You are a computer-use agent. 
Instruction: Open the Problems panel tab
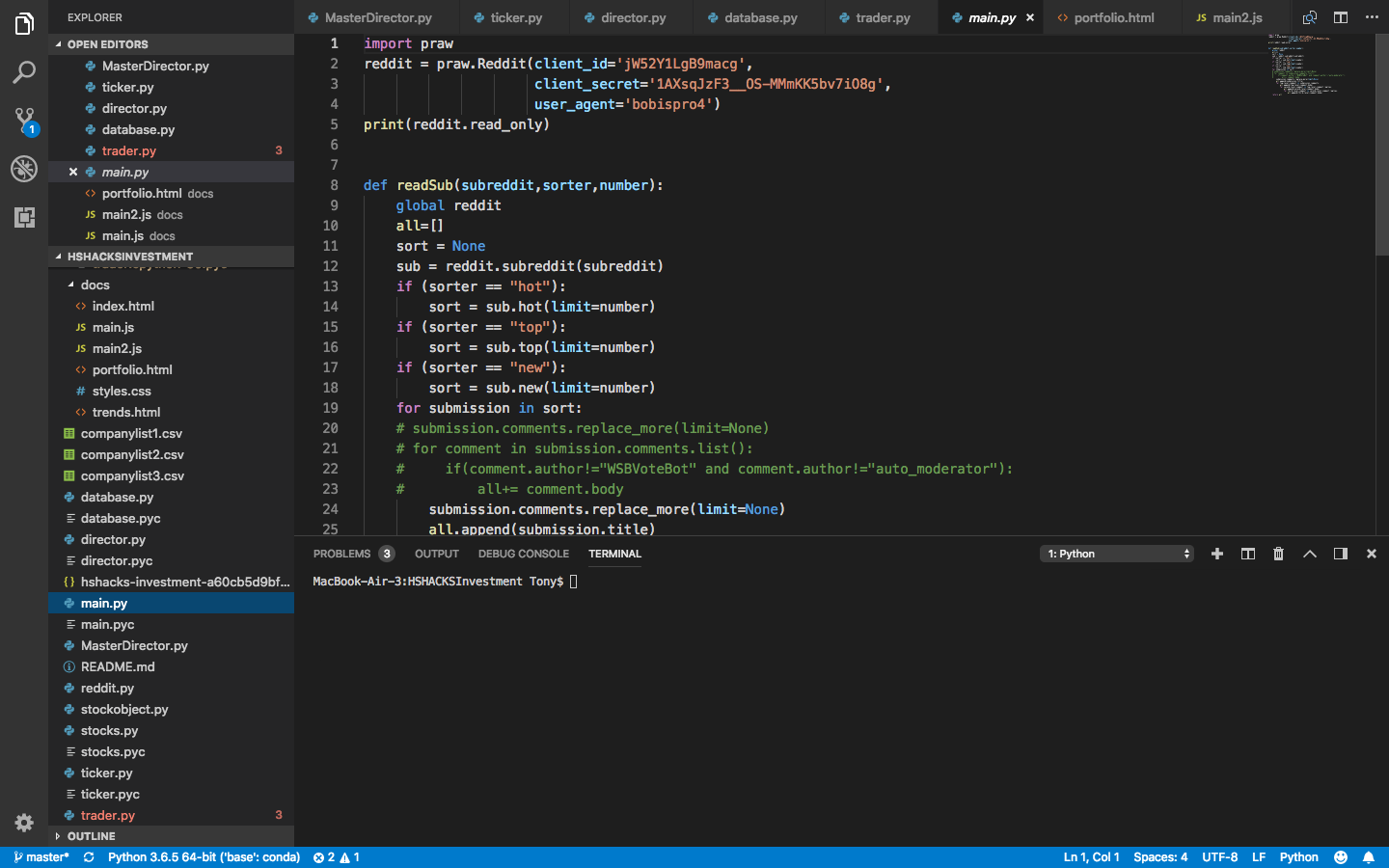point(352,554)
